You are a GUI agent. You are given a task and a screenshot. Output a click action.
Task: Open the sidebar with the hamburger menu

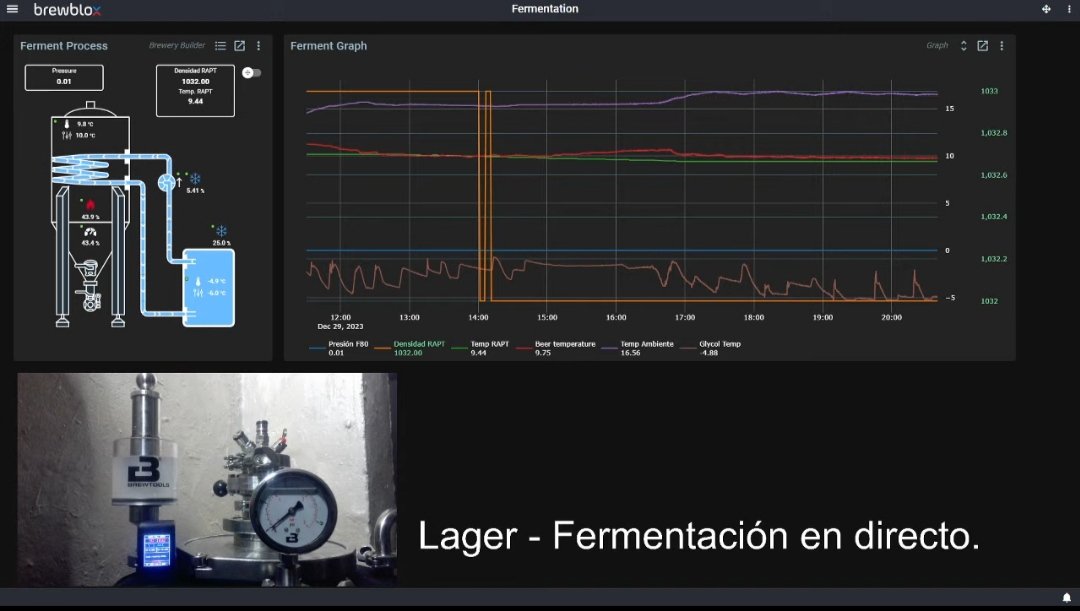[12, 9]
